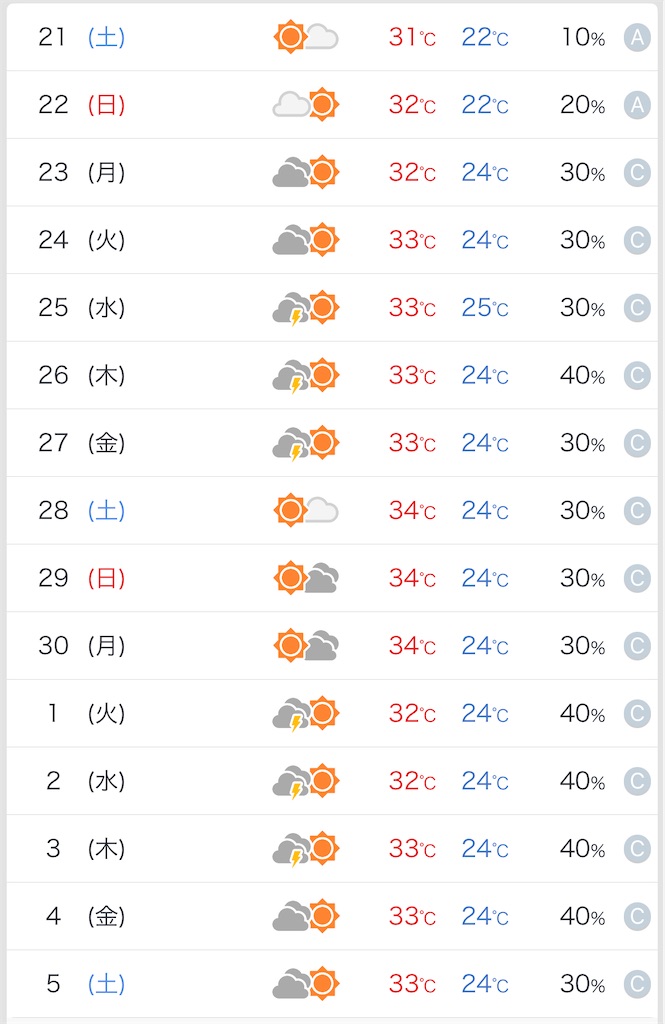Click the C reliability badge on the 23rd
This screenshot has height=1024, width=665.
tap(637, 172)
